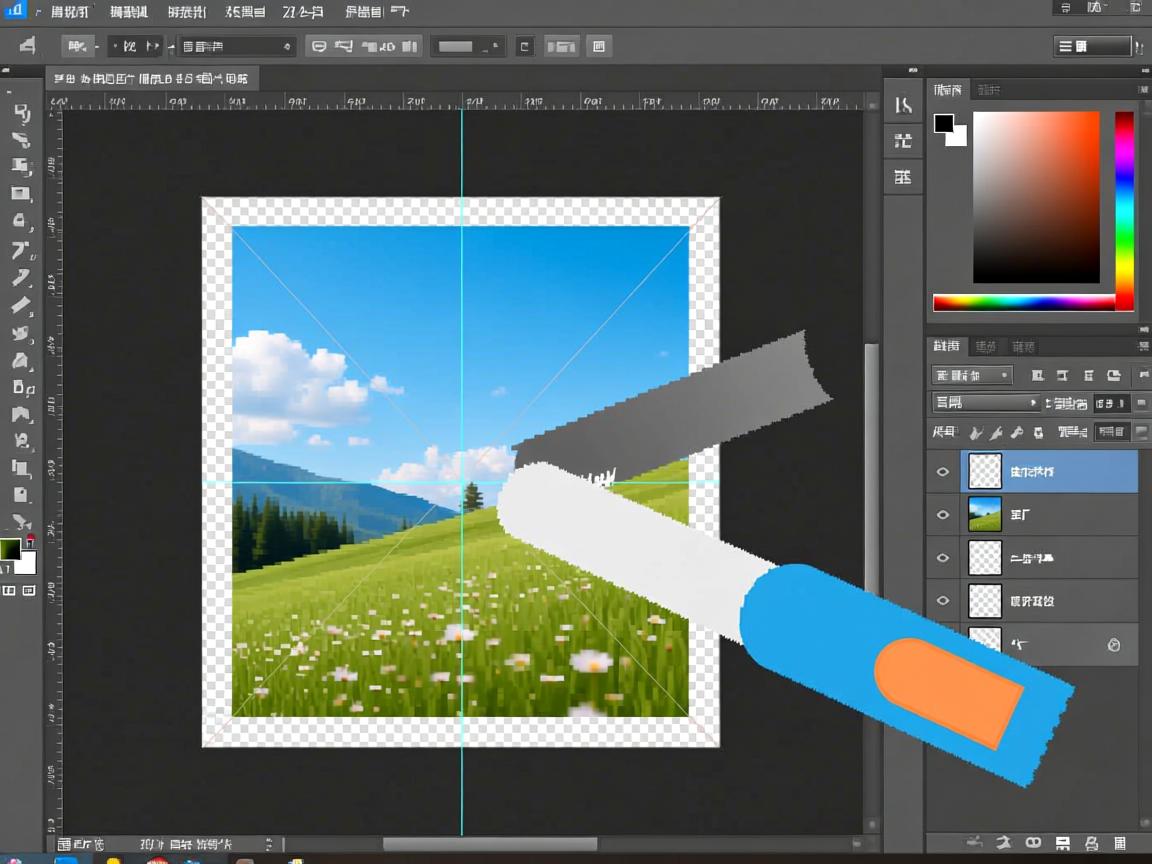Switch to the second tab beside the Layers tab
This screenshot has height=864, width=1152.
[986, 347]
